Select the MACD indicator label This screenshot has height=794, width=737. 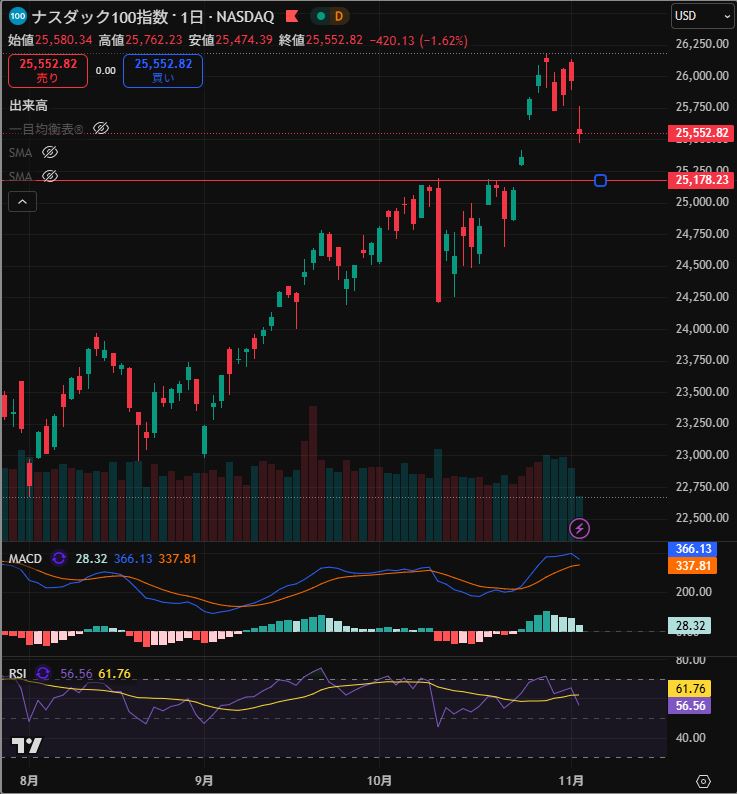25,558
